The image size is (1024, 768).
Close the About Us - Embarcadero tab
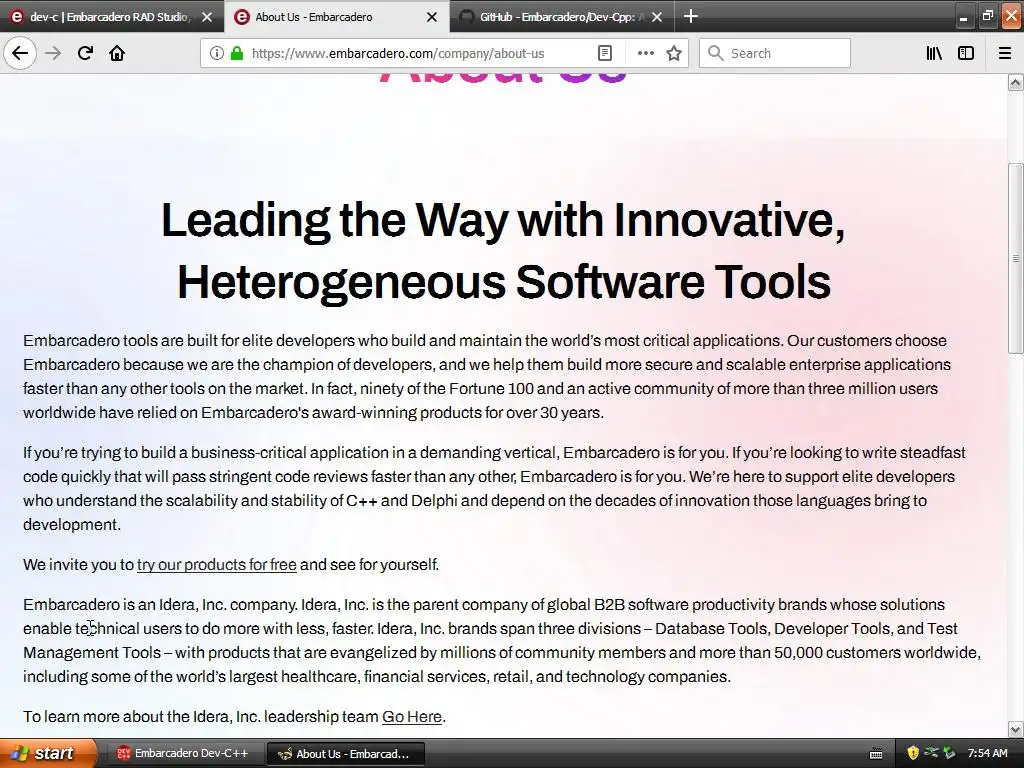coord(432,17)
